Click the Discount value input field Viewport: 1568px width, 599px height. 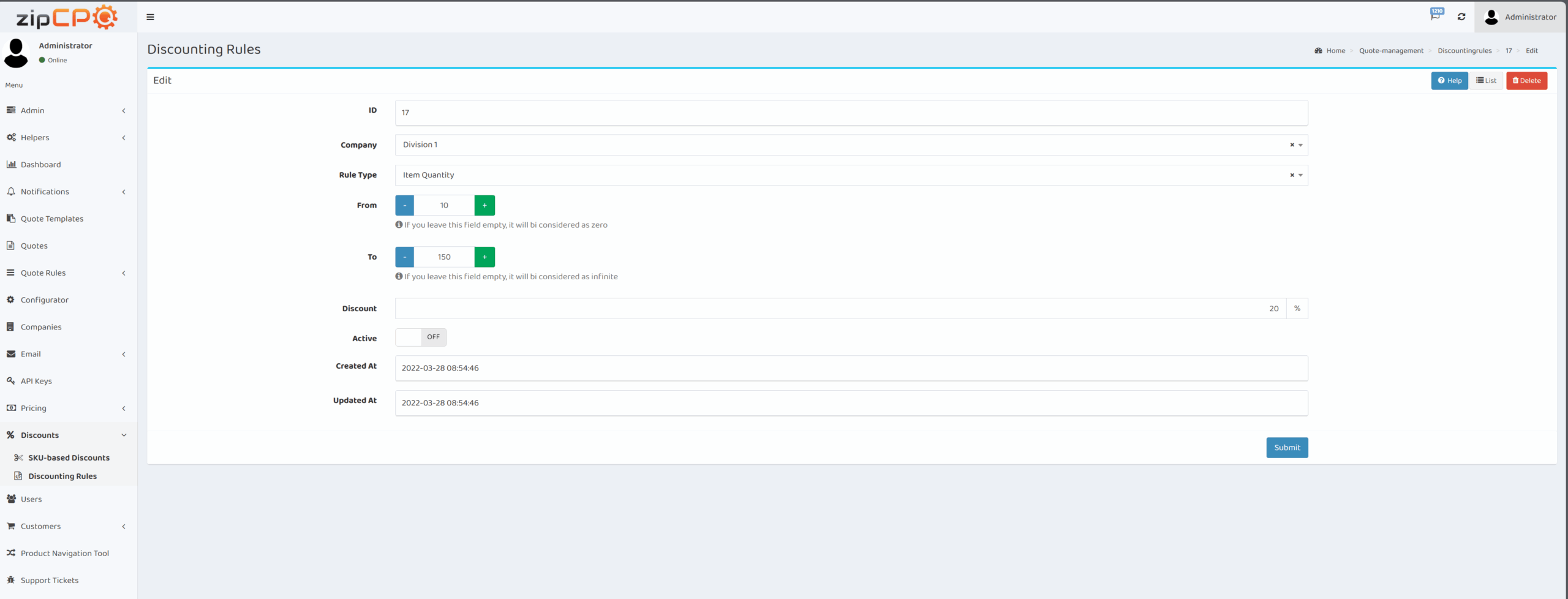[839, 309]
